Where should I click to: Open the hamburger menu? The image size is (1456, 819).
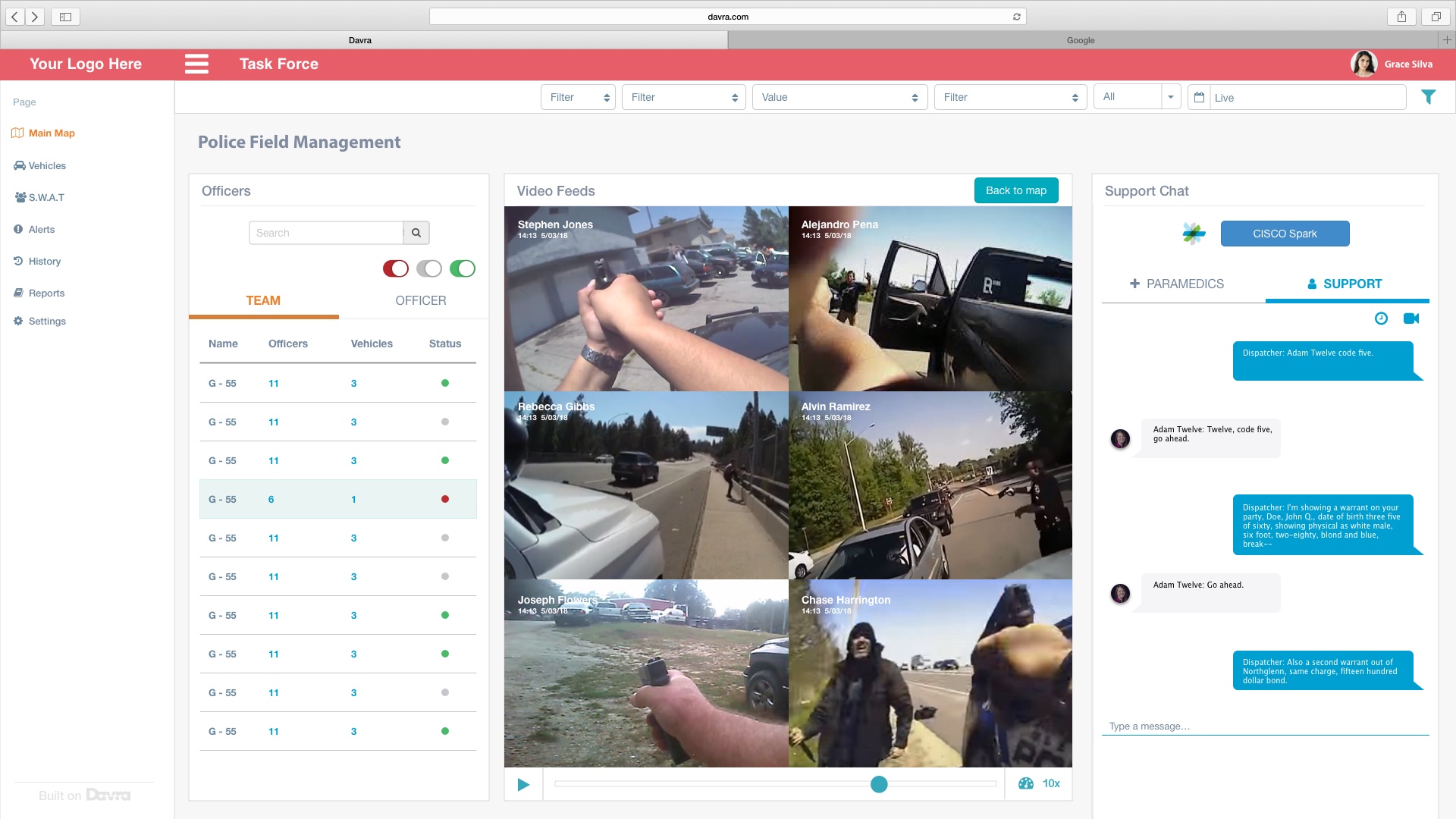pos(196,64)
